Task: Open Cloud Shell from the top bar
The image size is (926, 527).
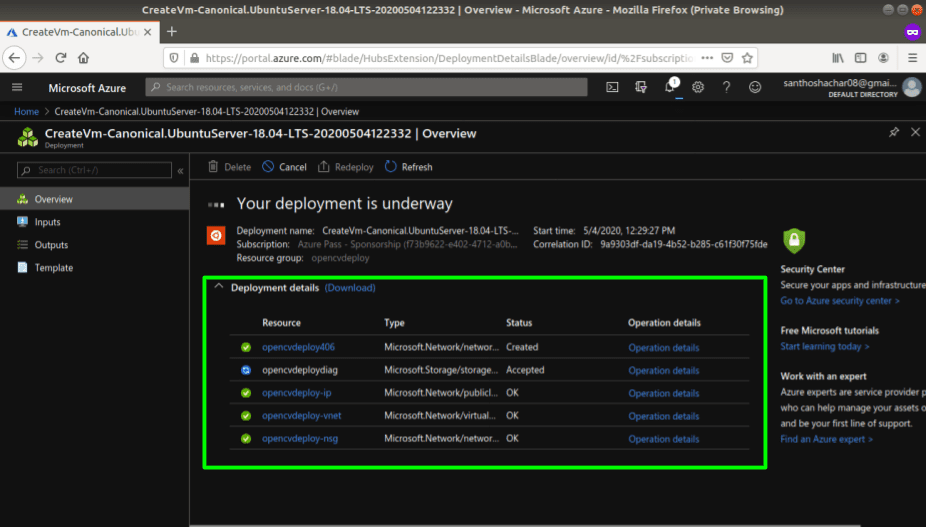Action: (x=612, y=87)
